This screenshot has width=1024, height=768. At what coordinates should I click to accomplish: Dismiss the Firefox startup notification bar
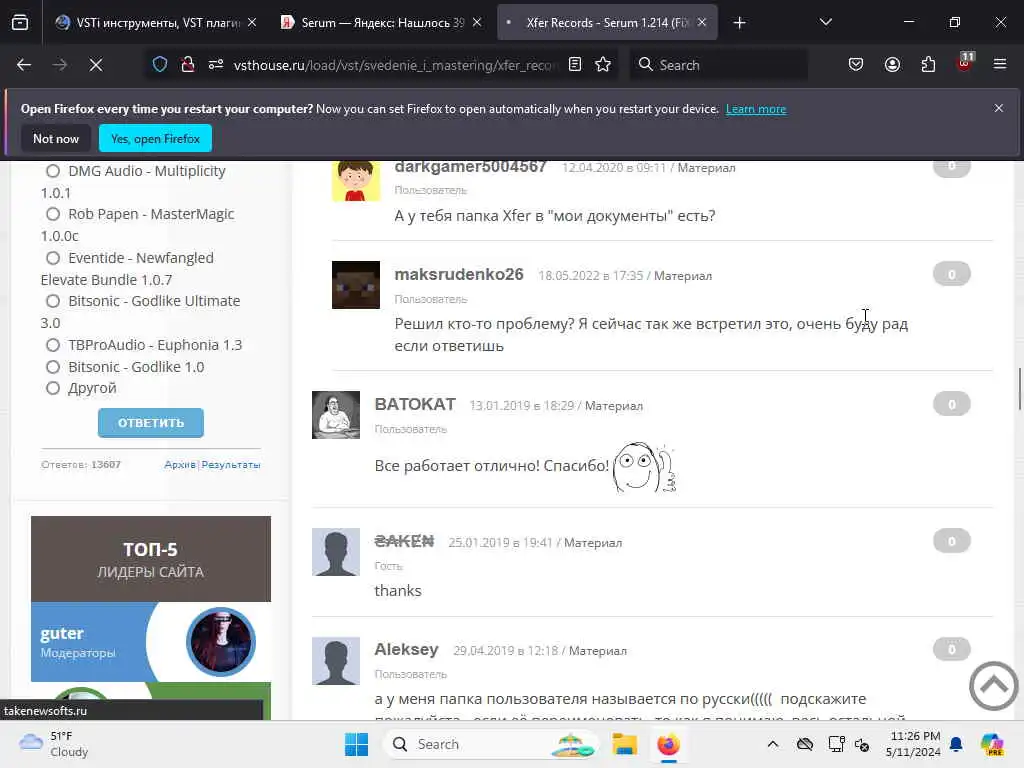point(999,108)
